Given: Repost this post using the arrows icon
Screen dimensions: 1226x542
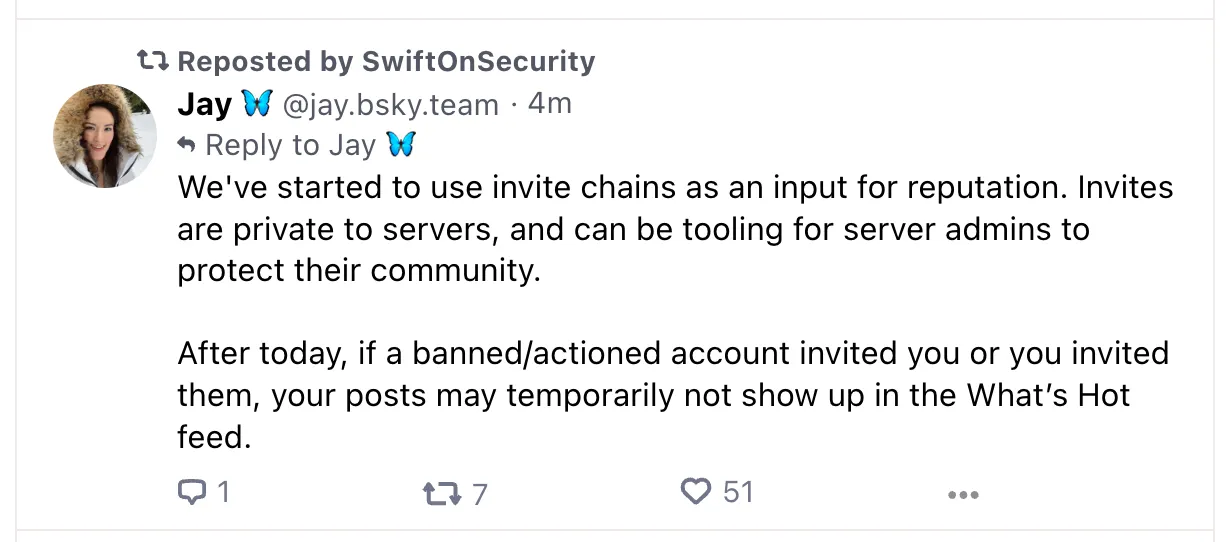Looking at the screenshot, I should [x=441, y=493].
